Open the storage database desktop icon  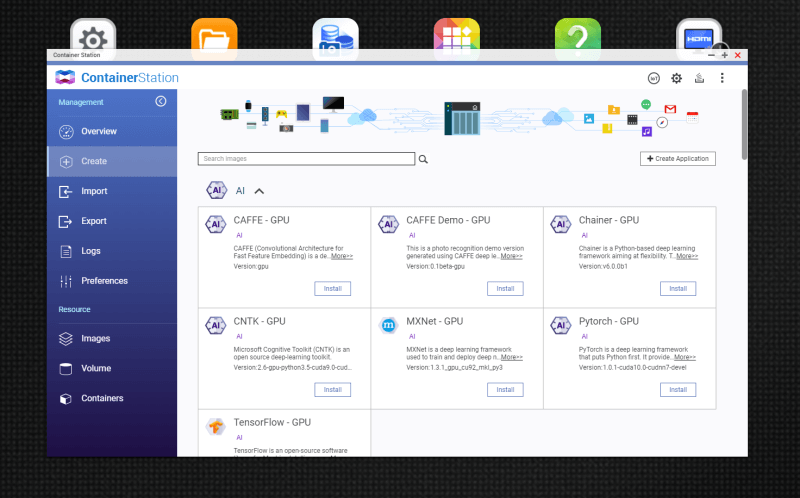click(335, 39)
